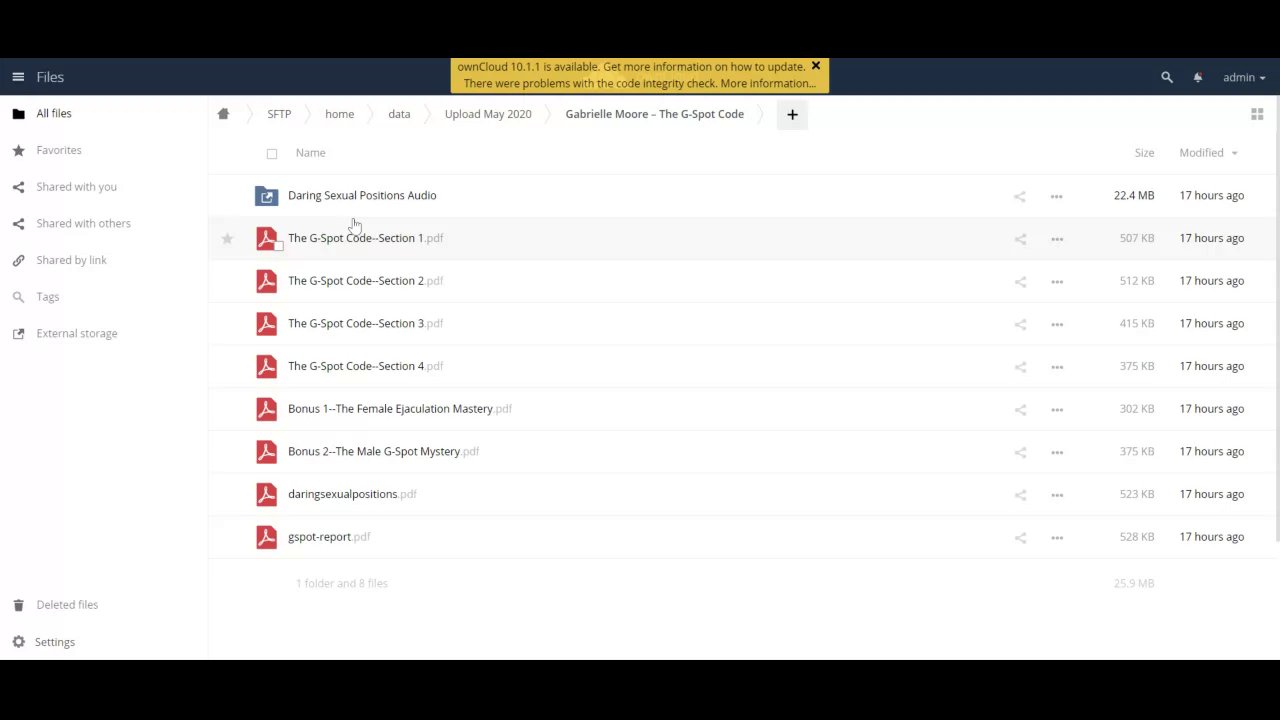Share Bonus 2 Male G-Spot Mystery file

pyautogui.click(x=1020, y=452)
